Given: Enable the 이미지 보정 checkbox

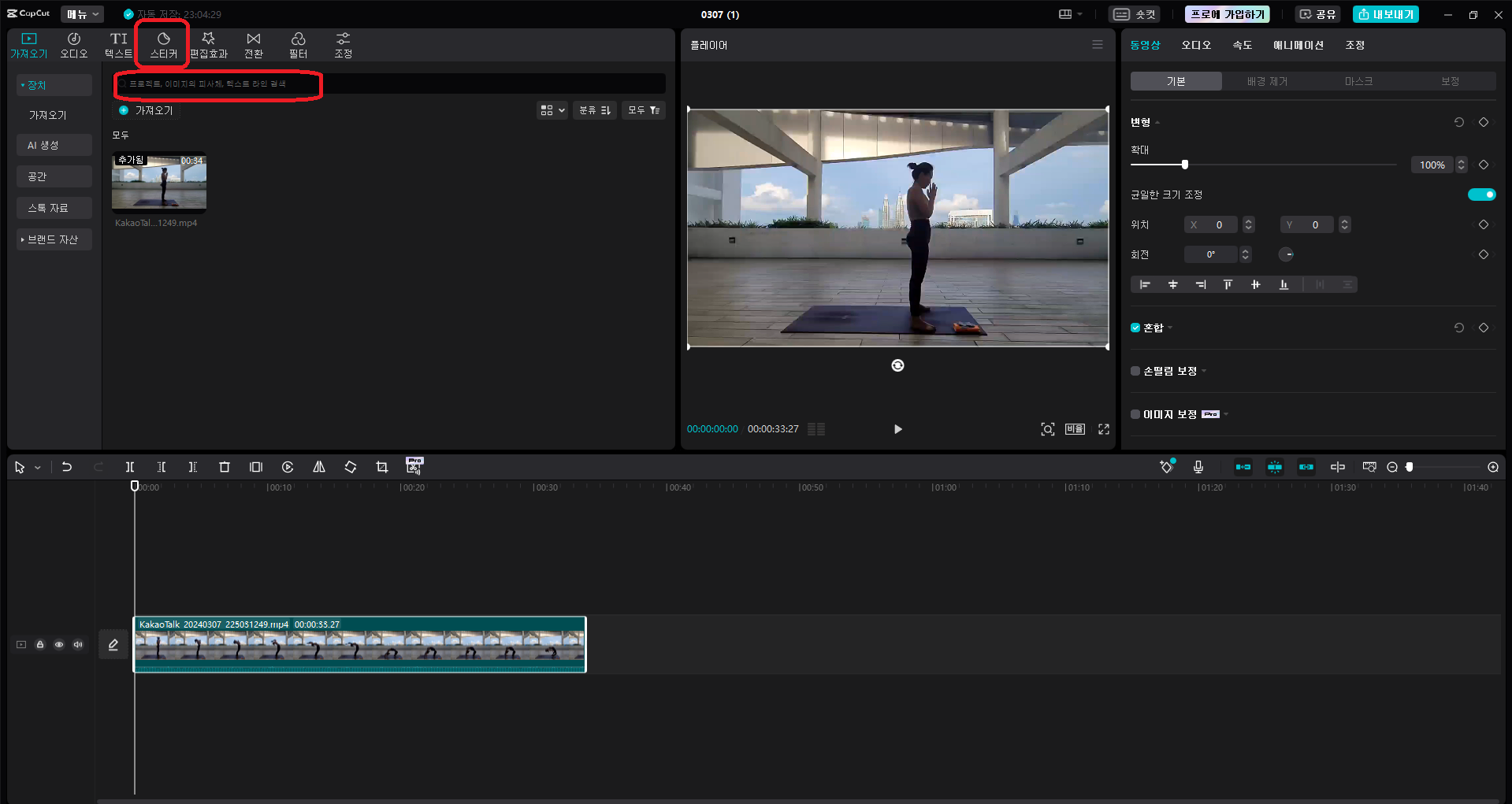Looking at the screenshot, I should tap(1135, 414).
